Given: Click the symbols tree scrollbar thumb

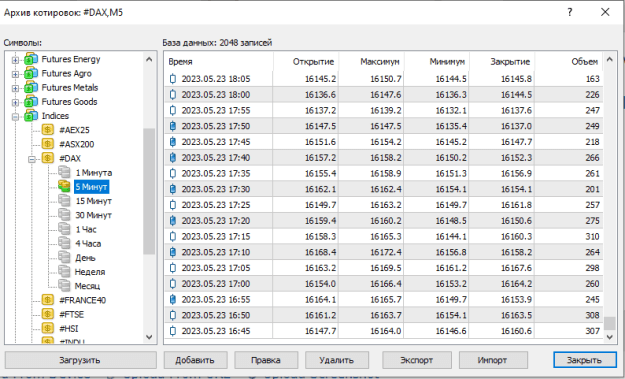Looking at the screenshot, I should (149, 191).
